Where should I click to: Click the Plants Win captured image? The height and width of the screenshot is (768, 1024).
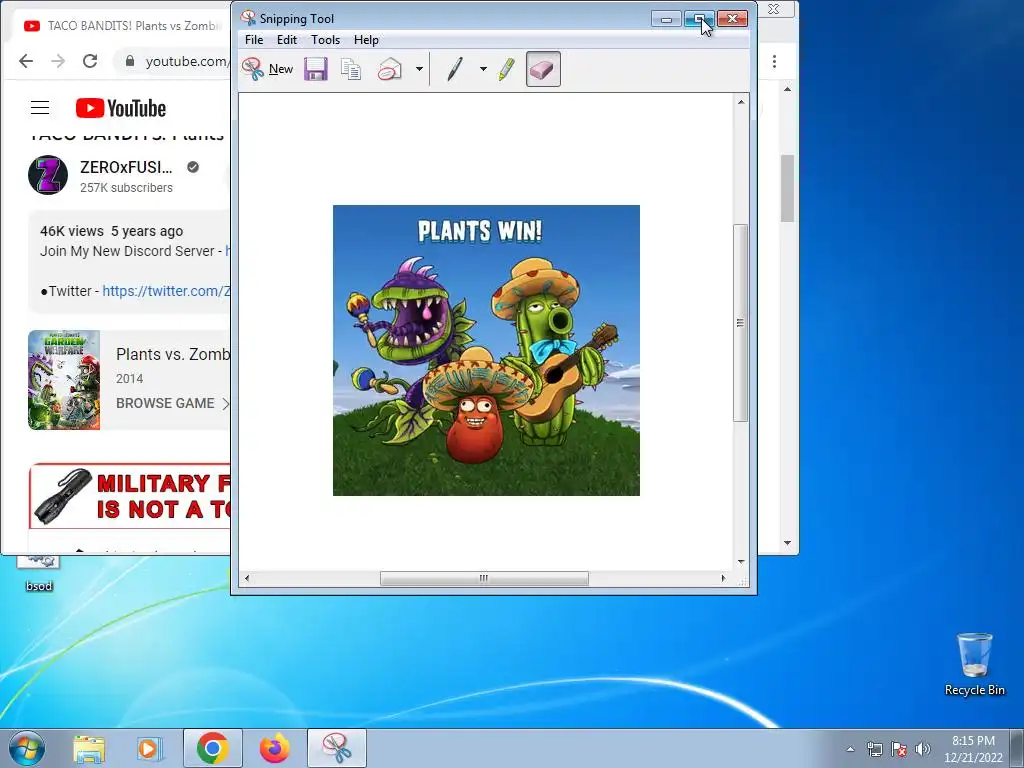pyautogui.click(x=486, y=350)
